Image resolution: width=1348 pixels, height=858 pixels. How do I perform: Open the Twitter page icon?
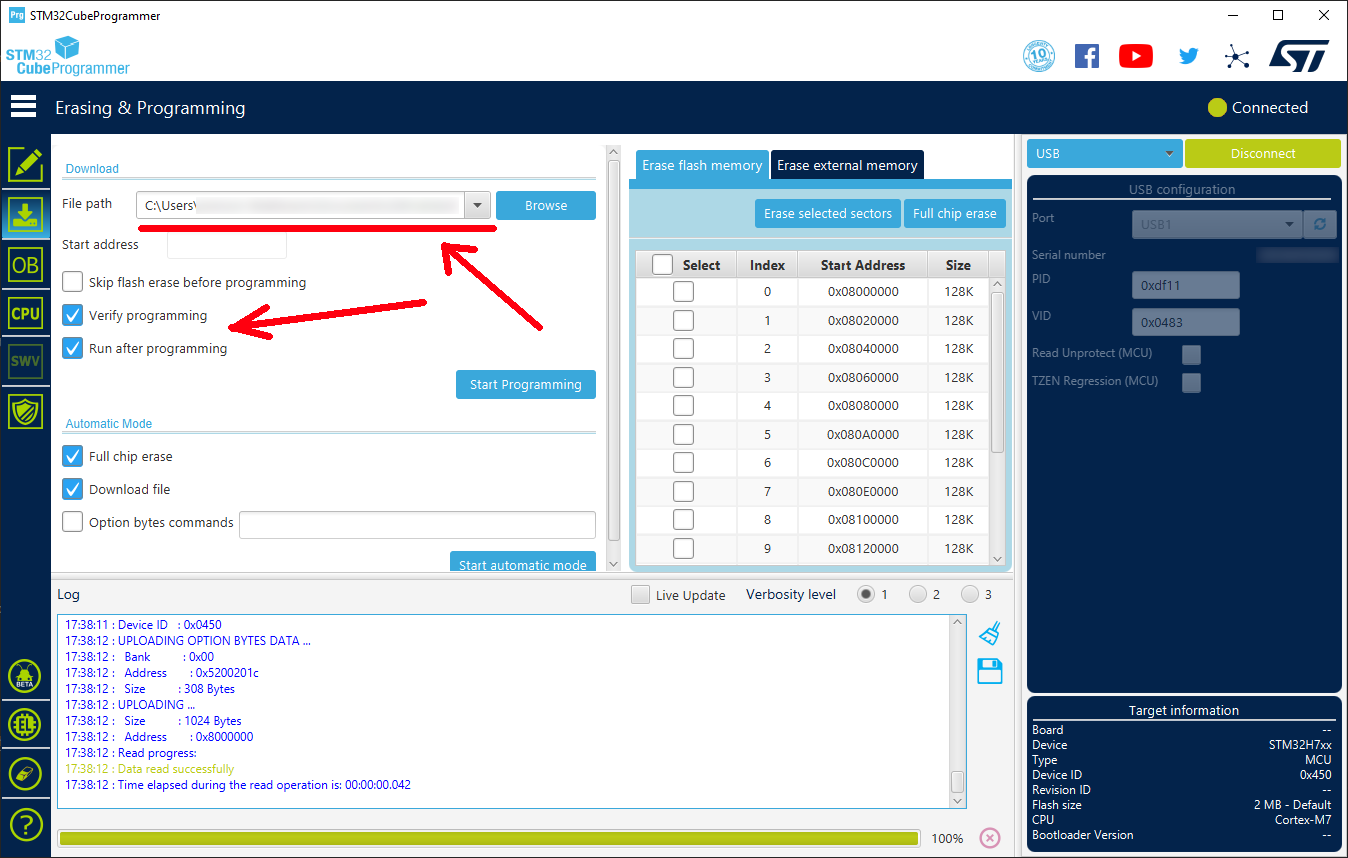[1188, 56]
